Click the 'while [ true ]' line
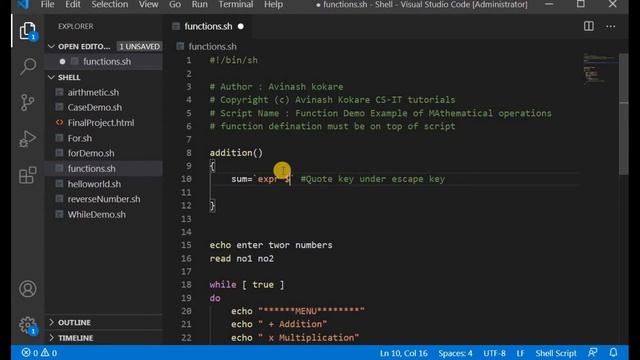The width and height of the screenshot is (640, 360). click(247, 284)
